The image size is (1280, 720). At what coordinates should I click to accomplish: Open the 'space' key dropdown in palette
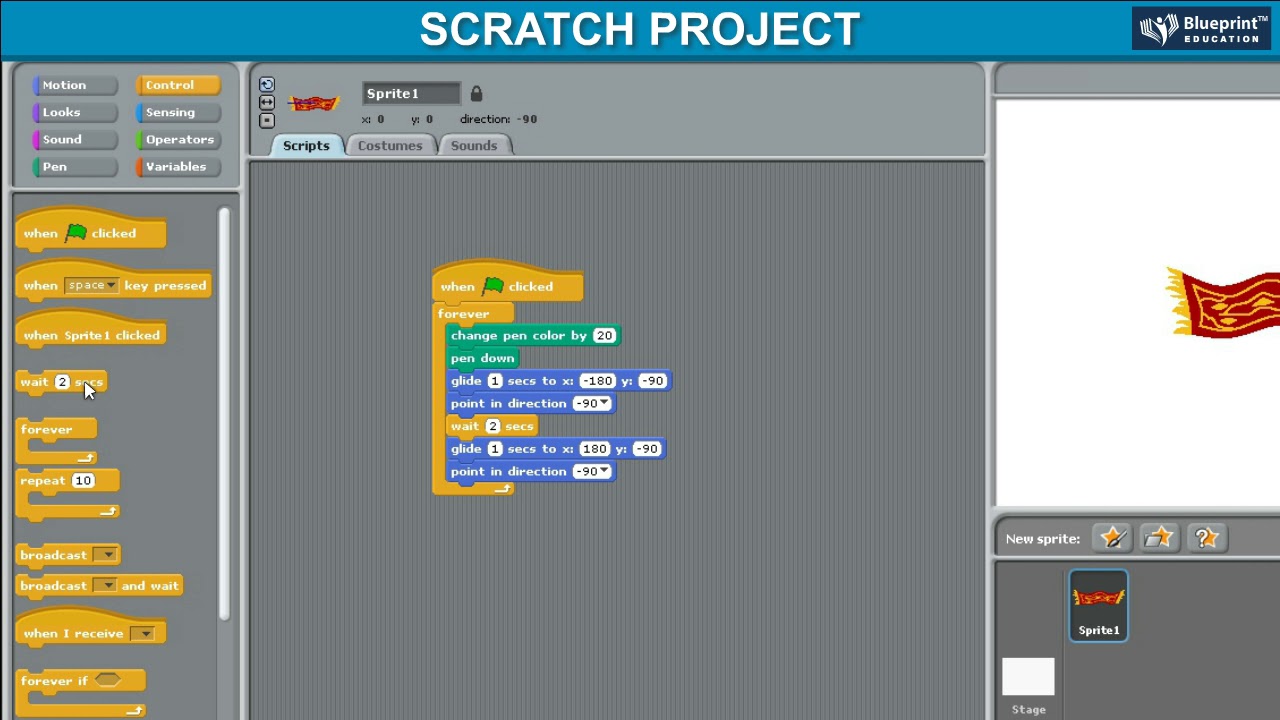[x=91, y=285]
